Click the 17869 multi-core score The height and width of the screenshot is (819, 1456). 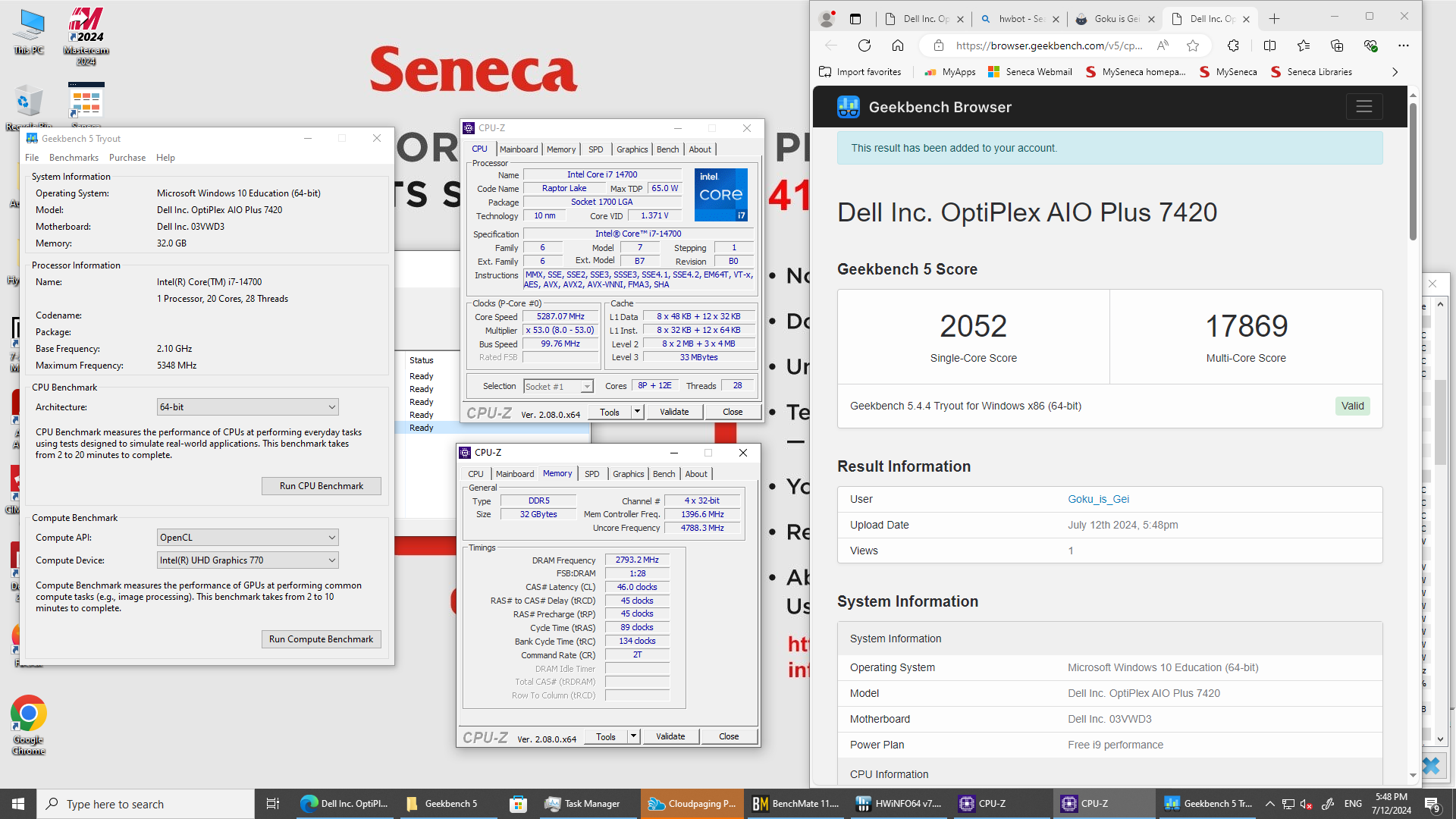pos(1246,327)
